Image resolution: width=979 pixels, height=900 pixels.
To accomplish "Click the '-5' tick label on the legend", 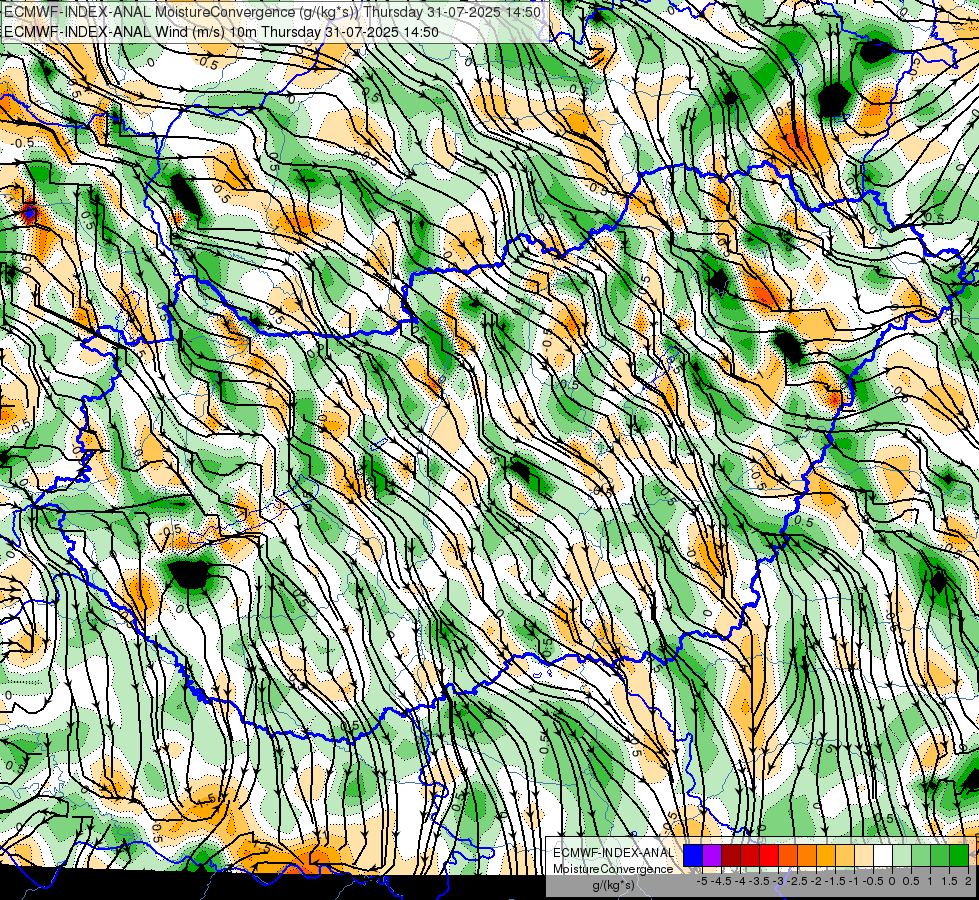I will pyautogui.click(x=702, y=881).
